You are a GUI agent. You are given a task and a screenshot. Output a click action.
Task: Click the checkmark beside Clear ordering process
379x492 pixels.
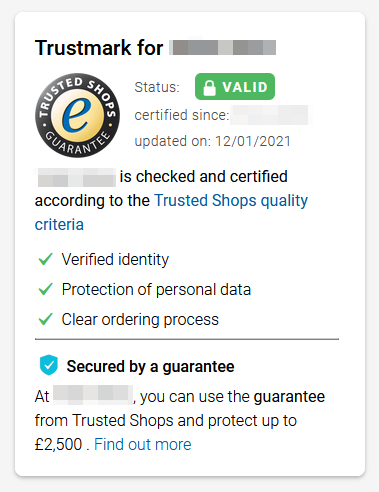[x=46, y=319]
